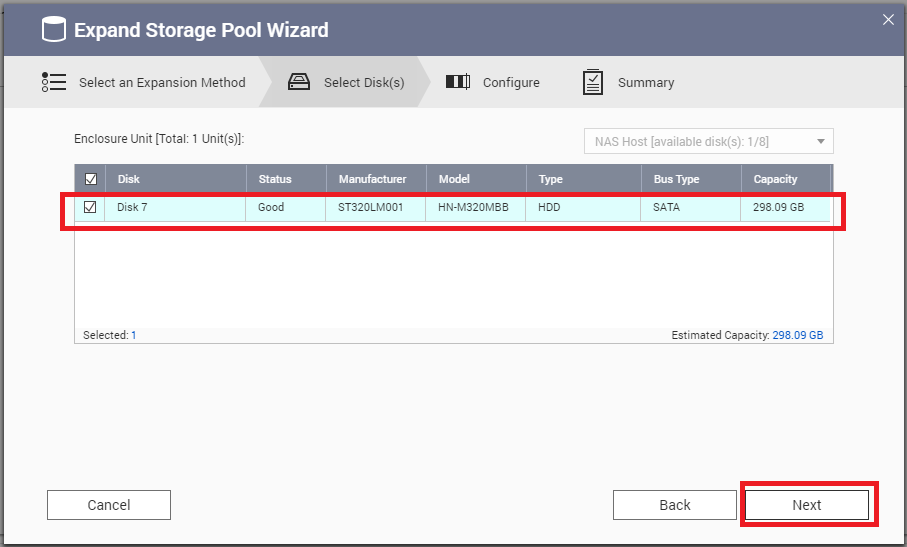Go to the Select an Expansion Method step
Screen dimensions: 907x547
[162, 83]
